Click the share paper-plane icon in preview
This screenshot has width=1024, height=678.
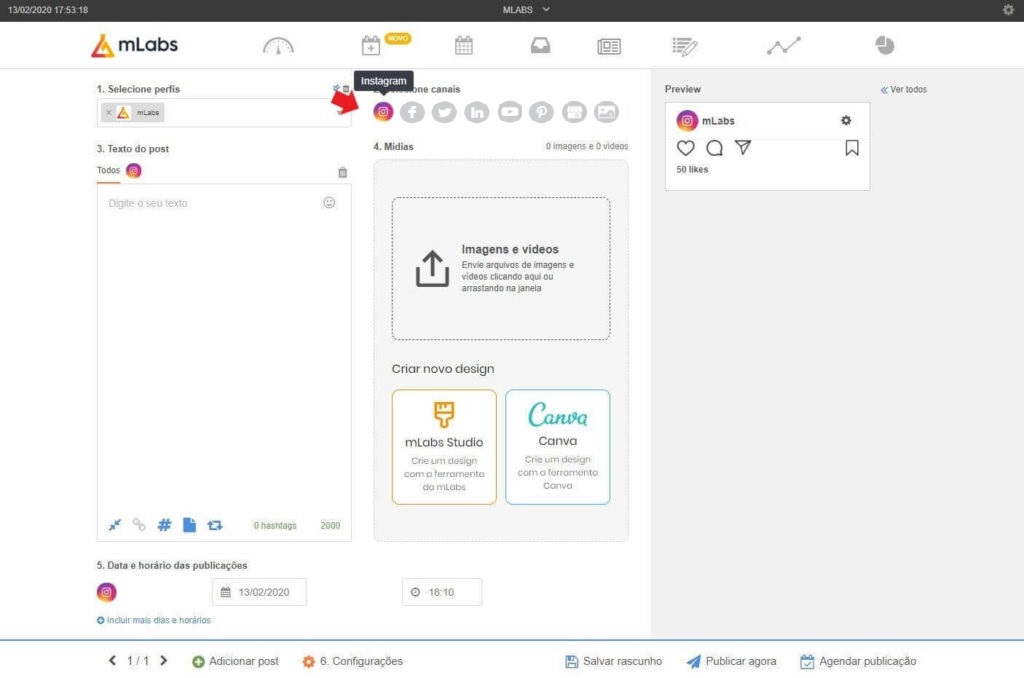(x=743, y=147)
